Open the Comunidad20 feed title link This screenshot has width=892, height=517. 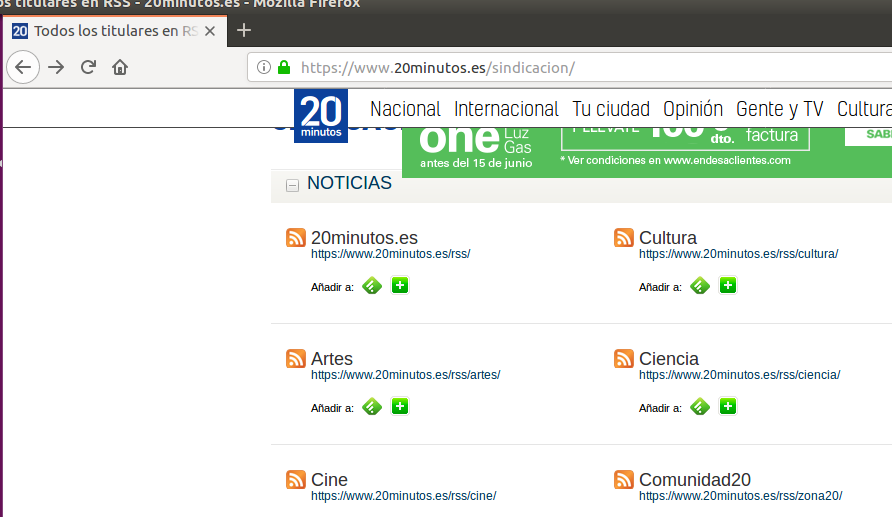[x=695, y=479]
